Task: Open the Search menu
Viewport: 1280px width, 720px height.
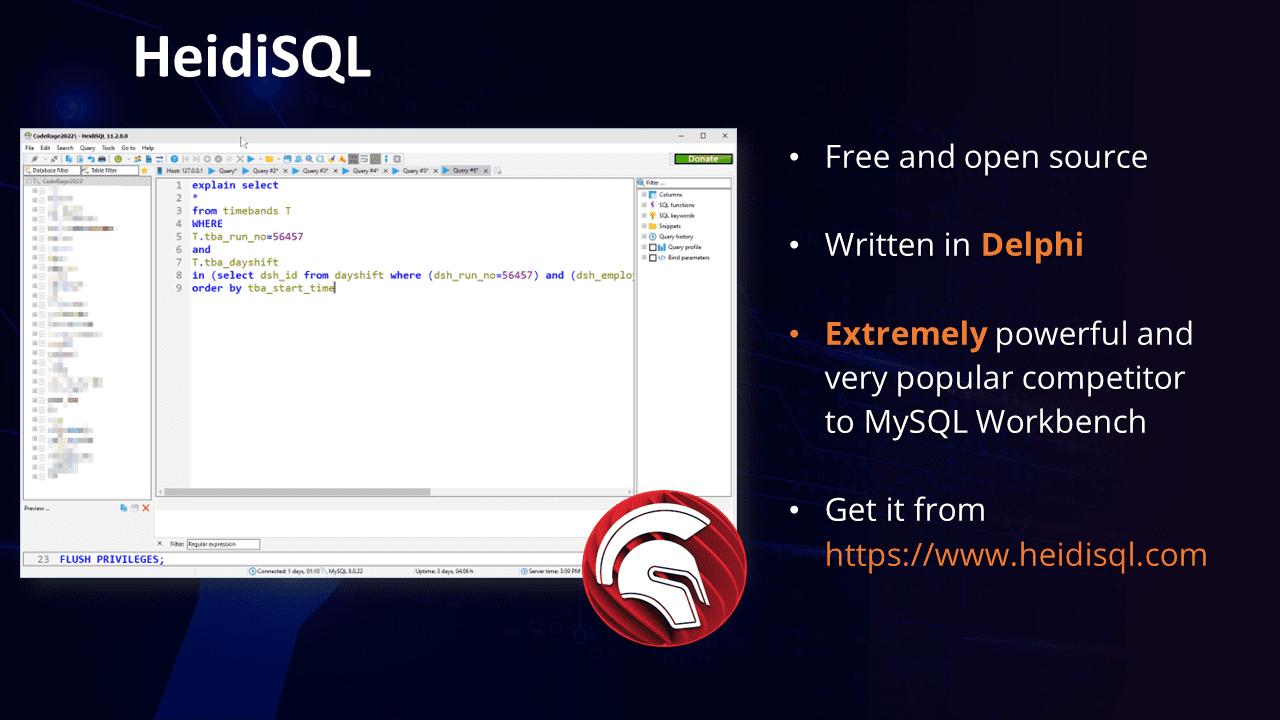Action: 65,148
